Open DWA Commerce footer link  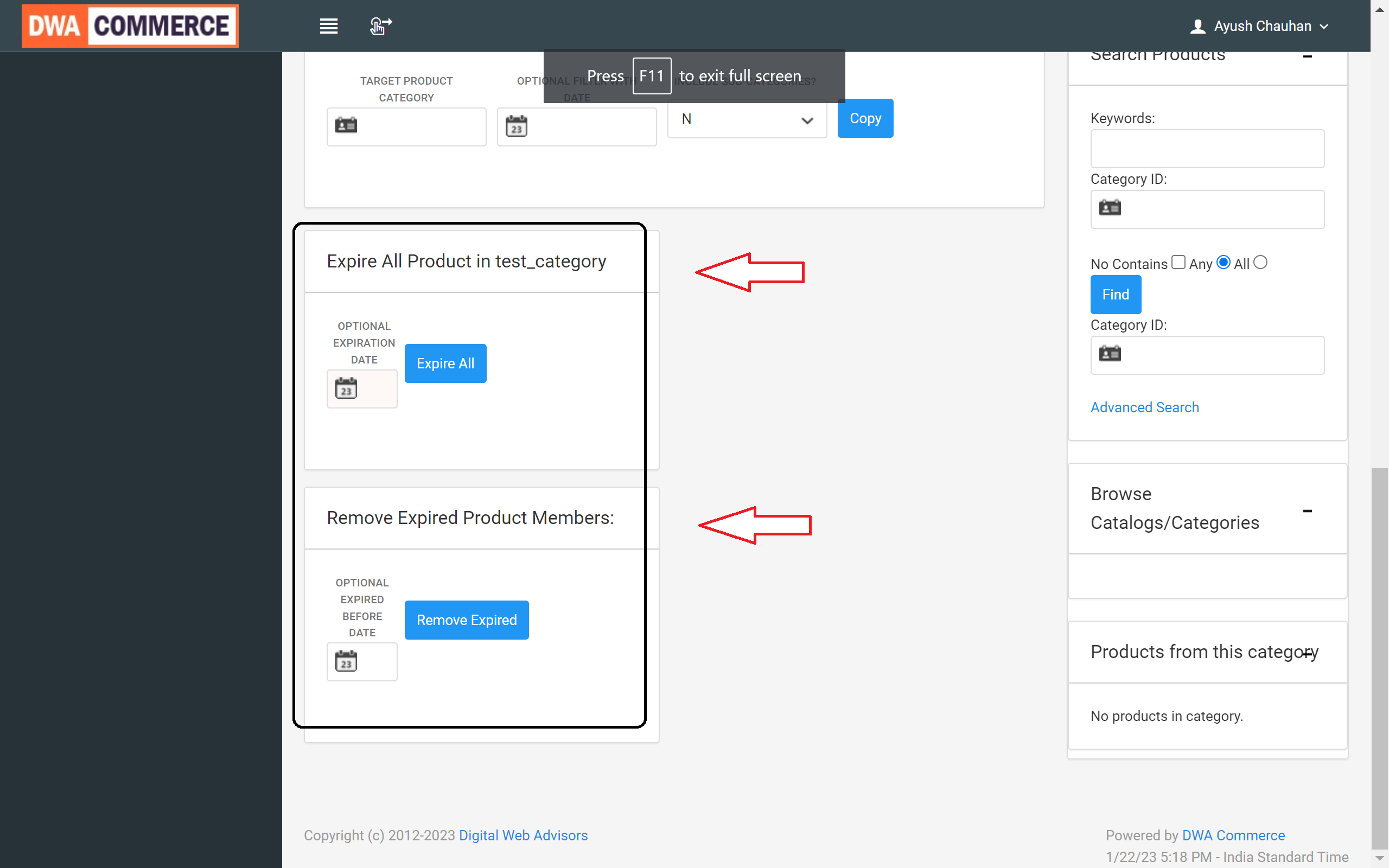1233,835
